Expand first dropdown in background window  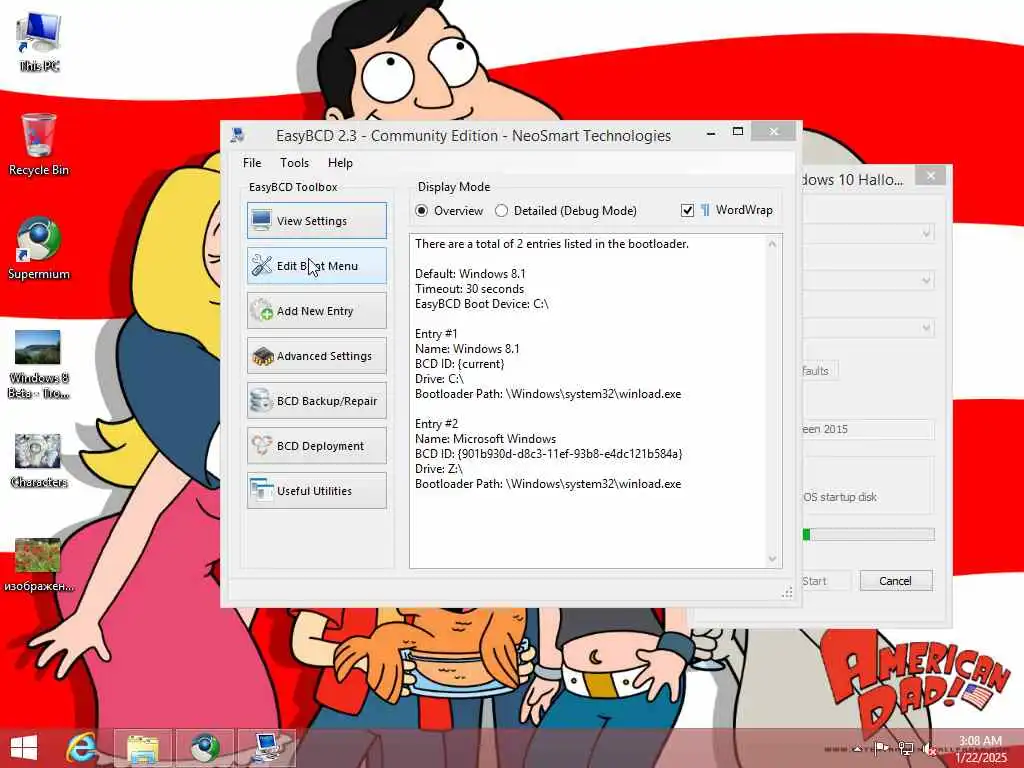point(926,232)
